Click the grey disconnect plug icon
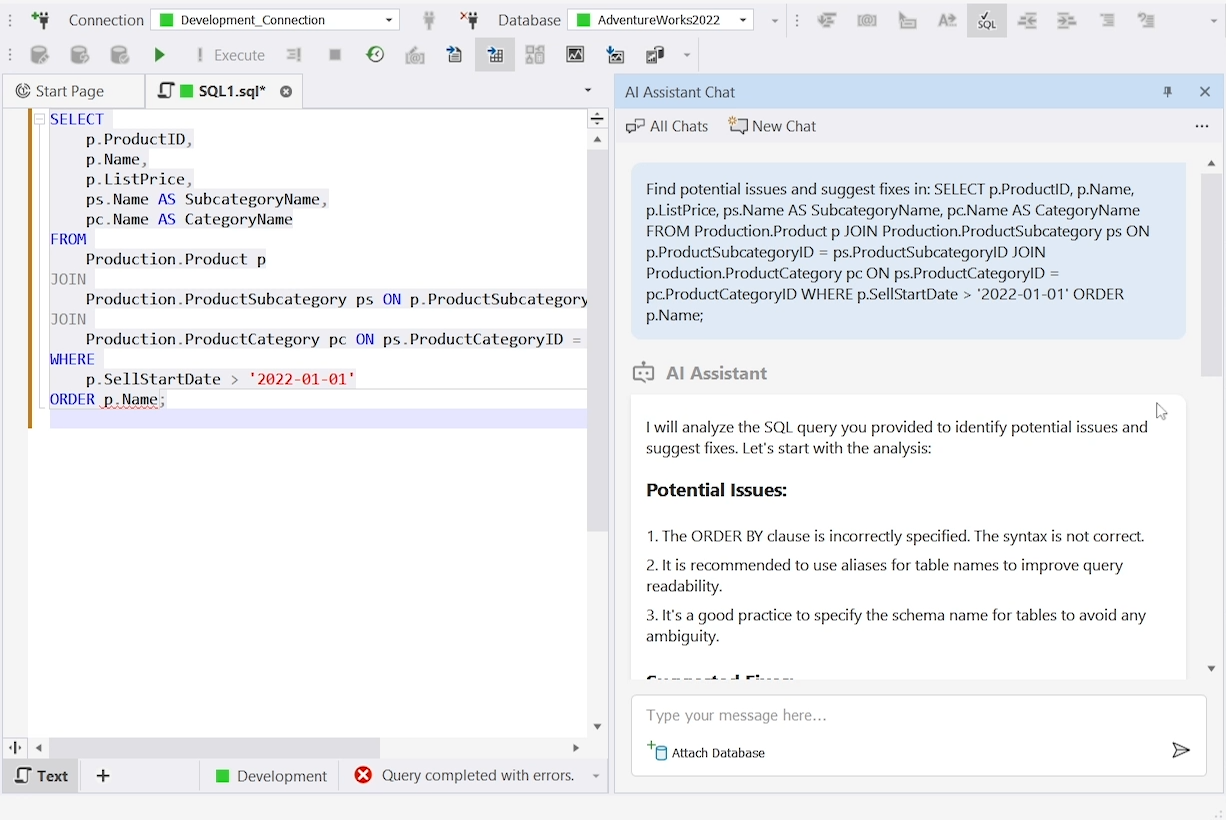The height and width of the screenshot is (820, 1226). click(429, 20)
